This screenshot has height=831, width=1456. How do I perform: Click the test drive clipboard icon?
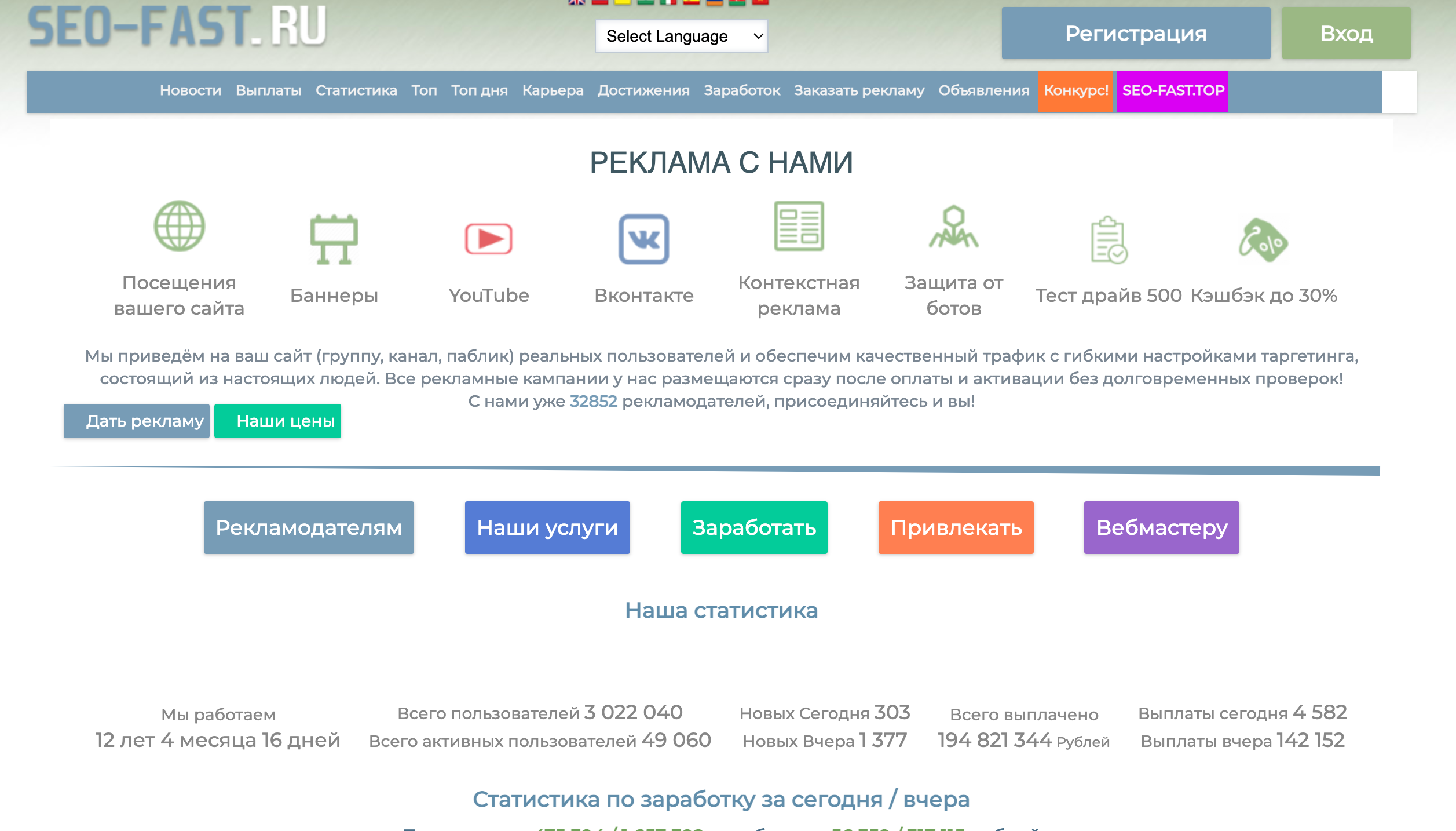tap(1109, 239)
